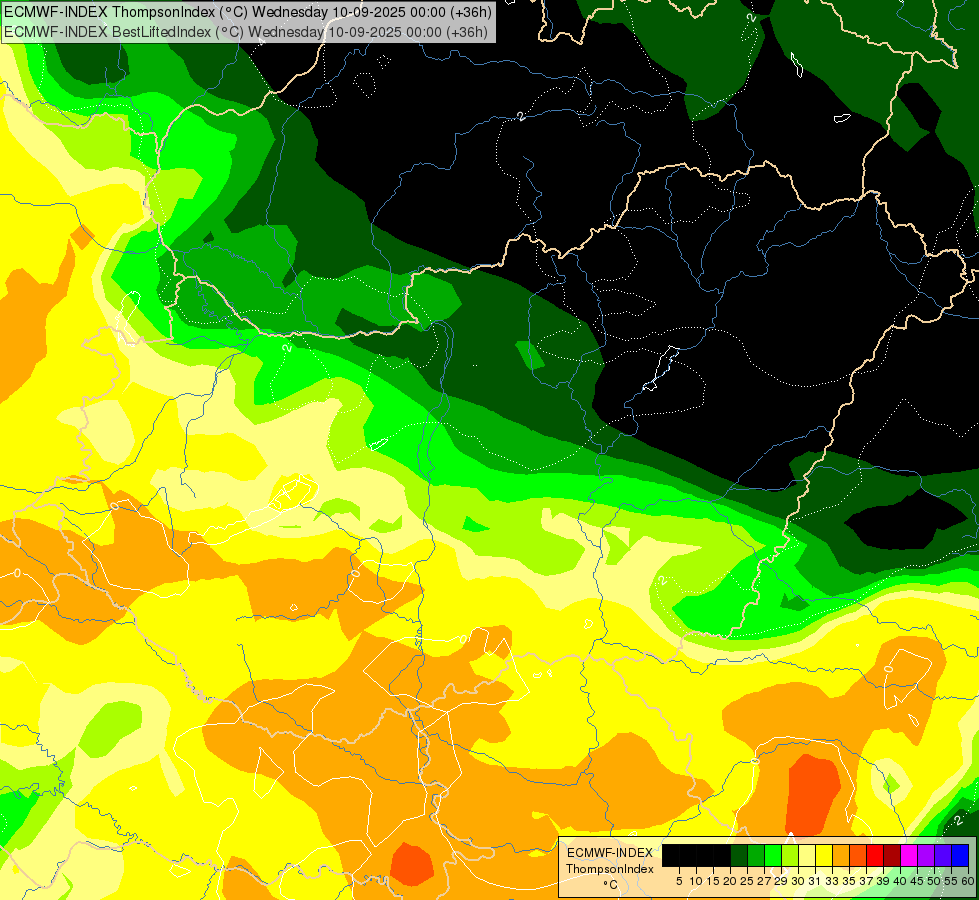This screenshot has height=900, width=979.
Task: Click the °C unit label in legend
Action: [611, 885]
